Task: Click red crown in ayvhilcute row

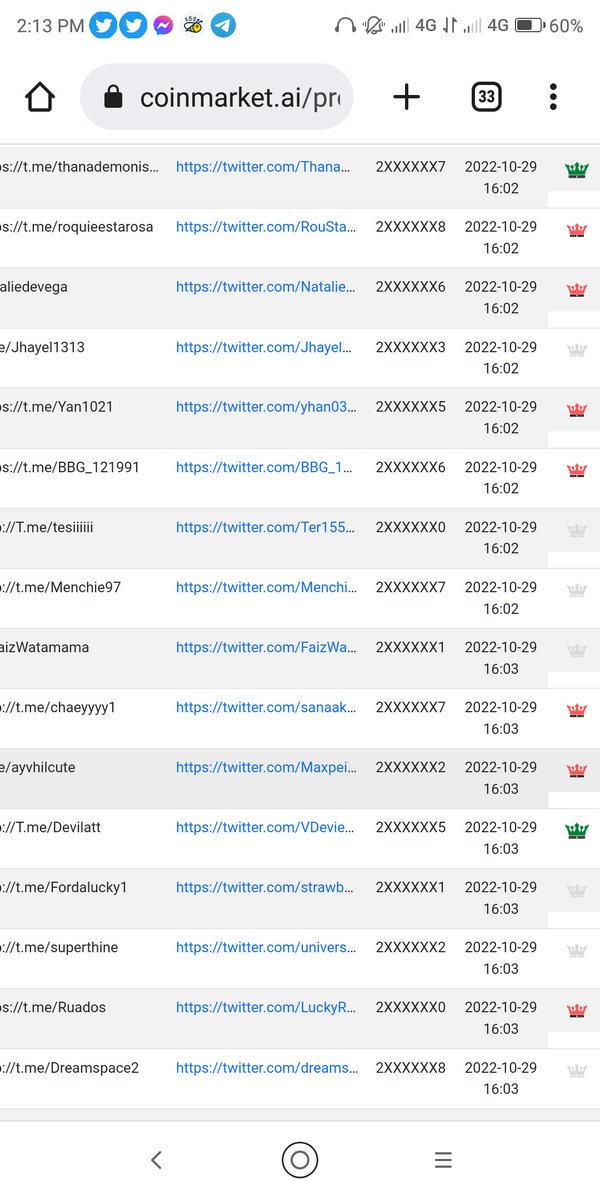Action: coord(577,770)
